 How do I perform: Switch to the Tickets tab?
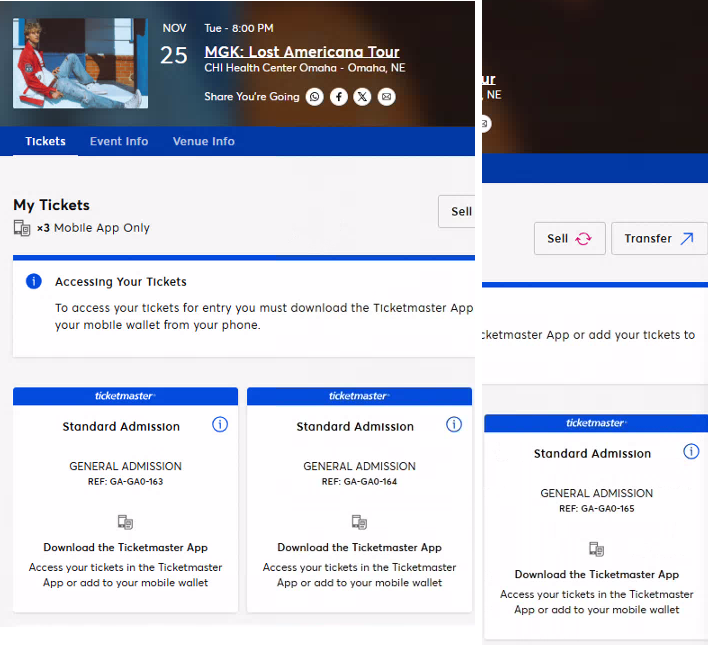point(45,141)
